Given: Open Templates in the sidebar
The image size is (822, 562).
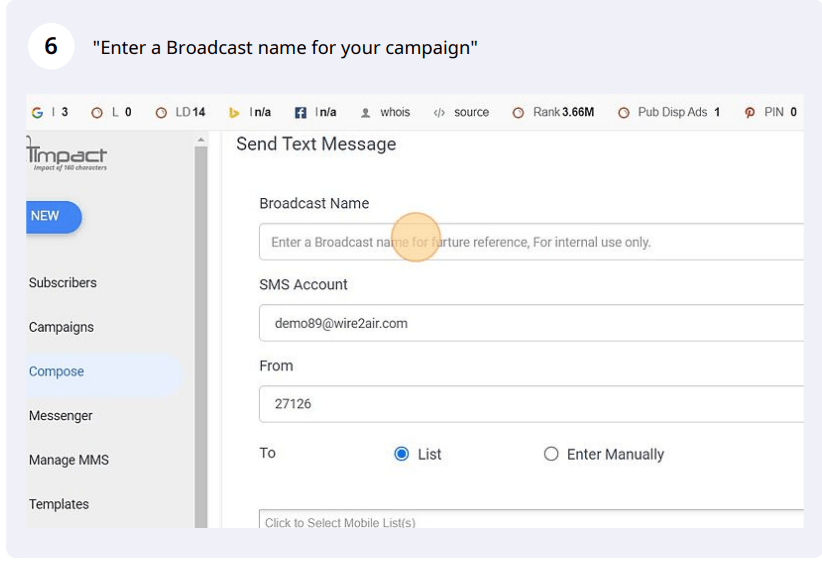Looking at the screenshot, I should tap(59, 504).
